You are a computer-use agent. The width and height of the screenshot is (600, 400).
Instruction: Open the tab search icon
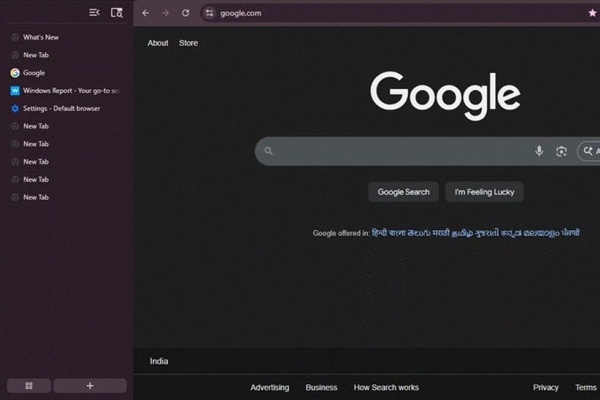click(x=117, y=13)
